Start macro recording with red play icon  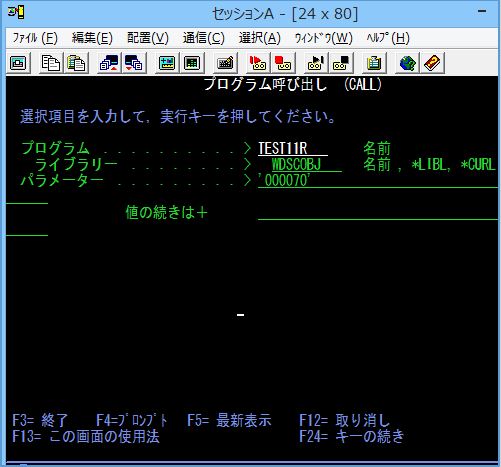257,63
